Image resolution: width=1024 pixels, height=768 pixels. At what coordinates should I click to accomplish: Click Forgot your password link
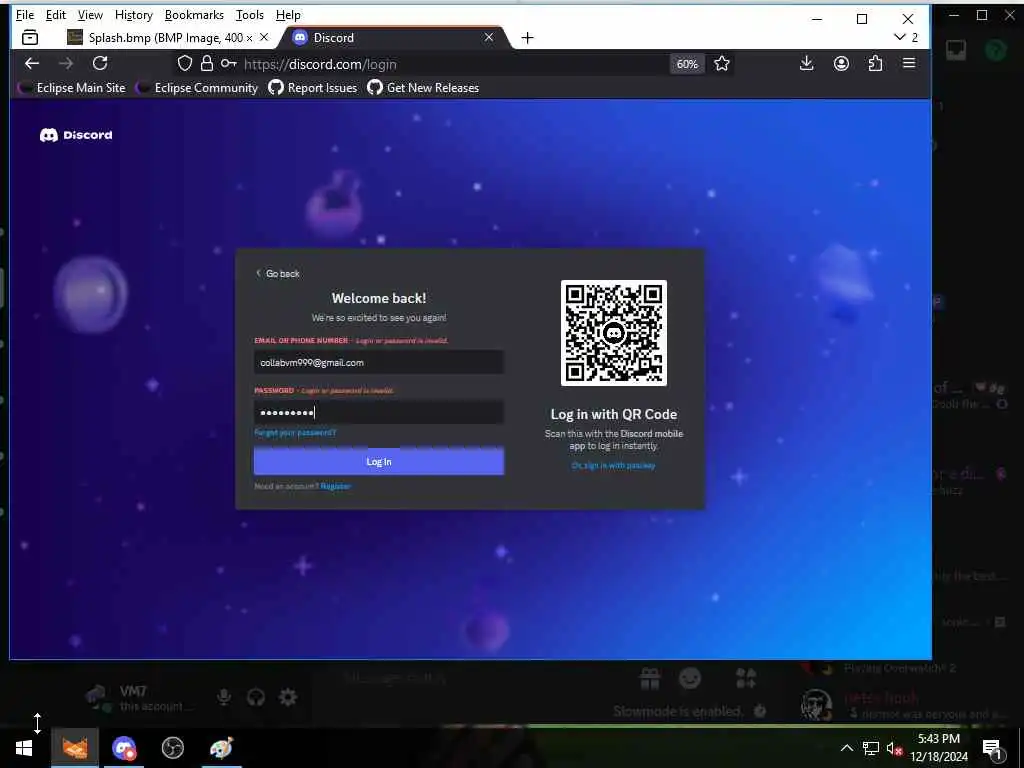tap(295, 432)
